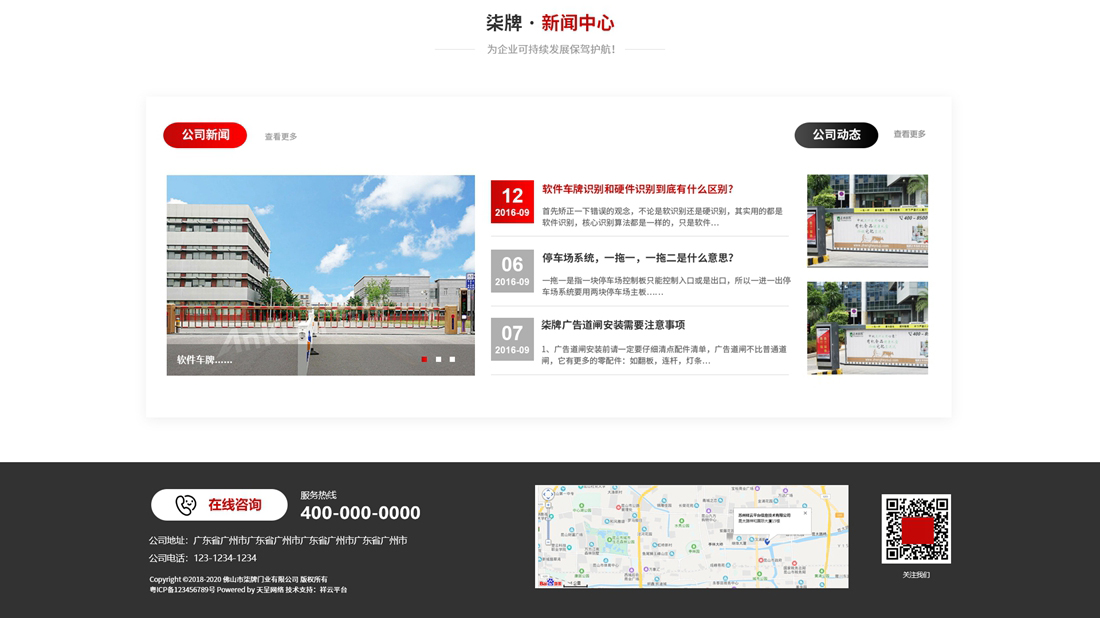Select the third carousel indicator dot
Viewport: 1100px width, 618px height.
[452, 359]
